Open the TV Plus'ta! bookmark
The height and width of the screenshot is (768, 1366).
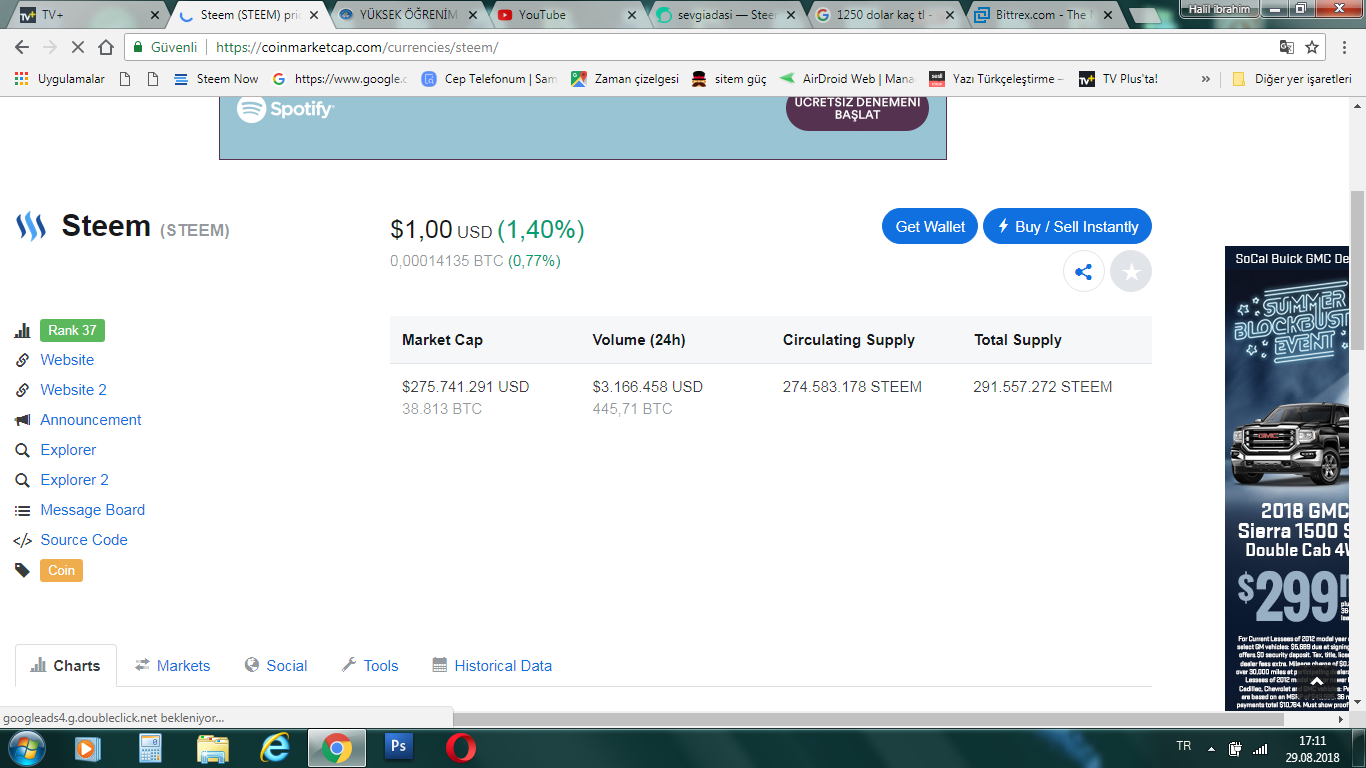point(1118,79)
